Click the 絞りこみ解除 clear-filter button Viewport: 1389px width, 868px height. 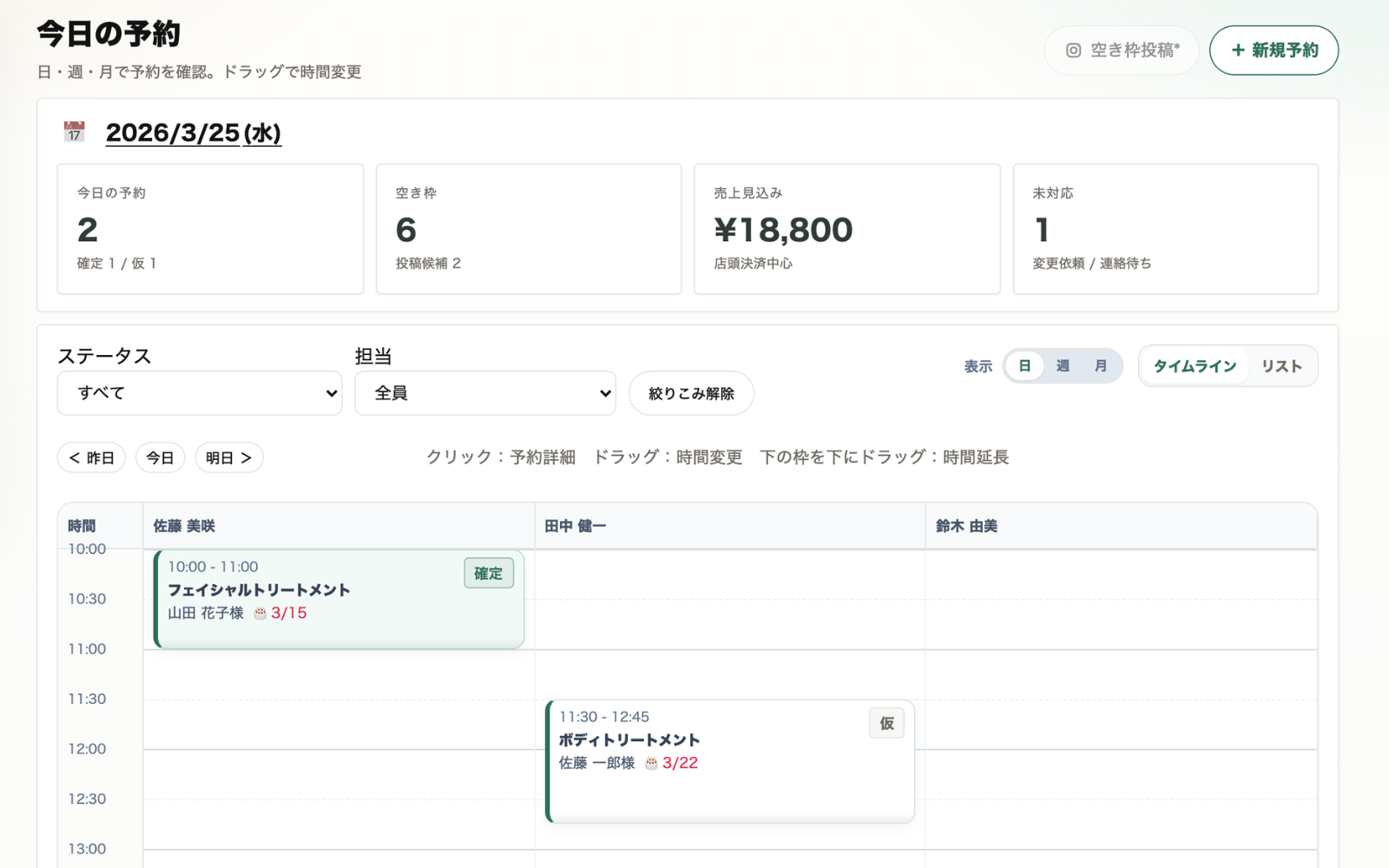coord(691,393)
